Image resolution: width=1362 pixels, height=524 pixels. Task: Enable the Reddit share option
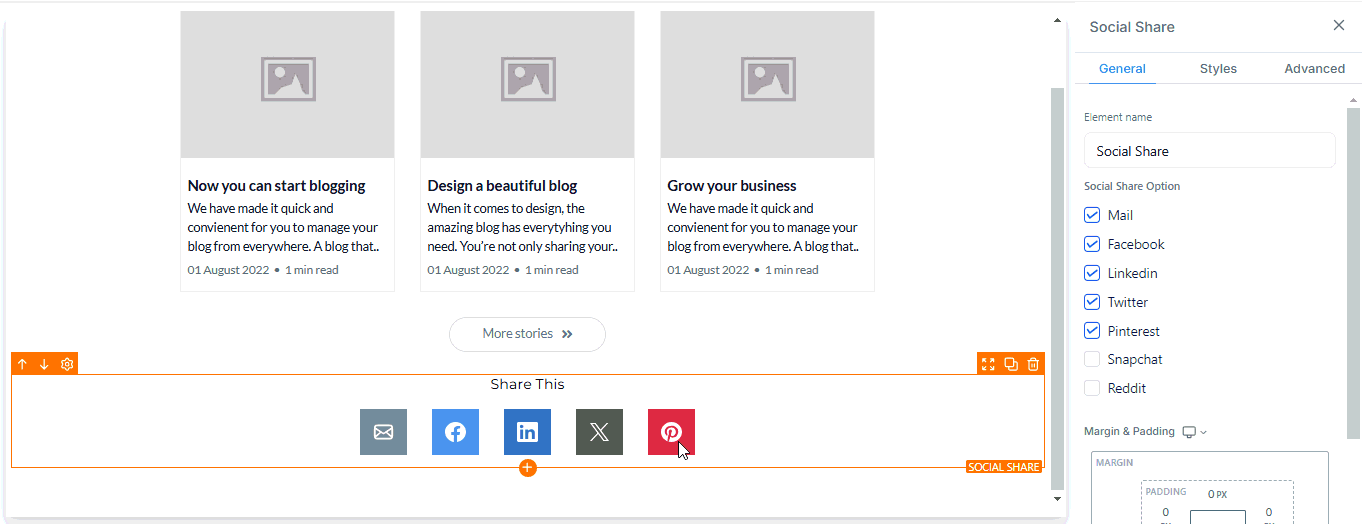coord(1092,388)
